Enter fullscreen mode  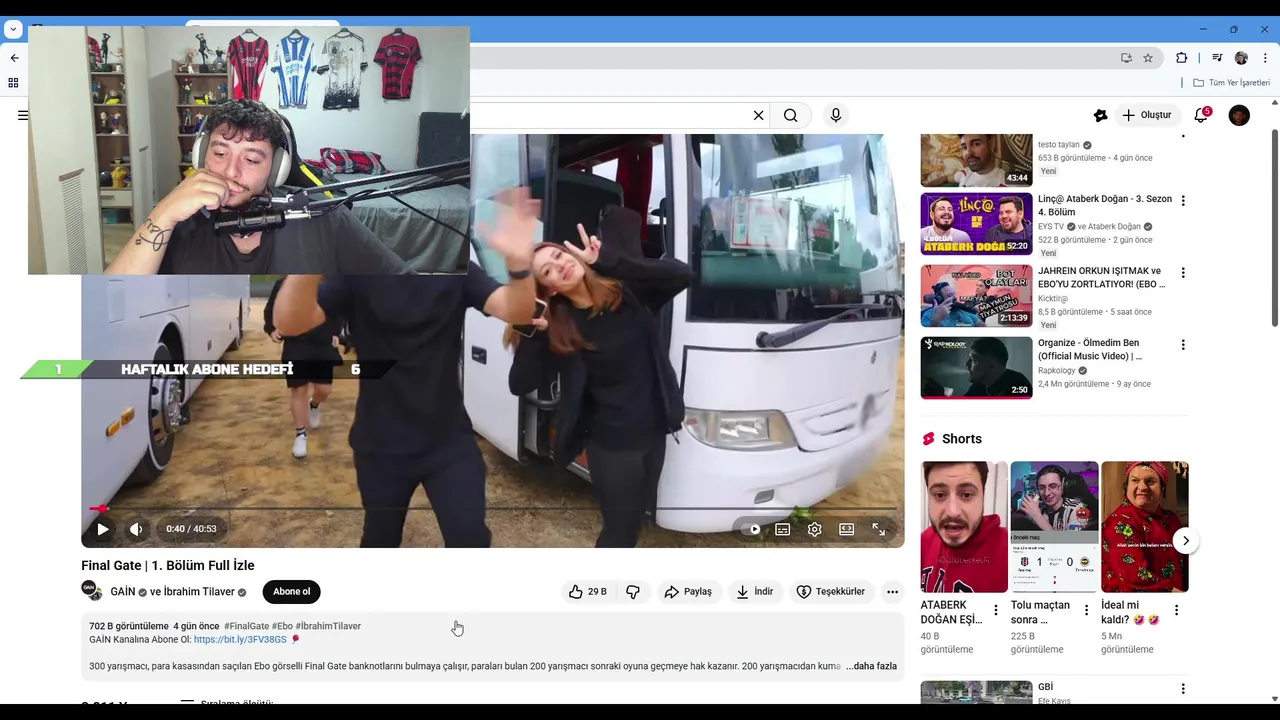point(879,529)
